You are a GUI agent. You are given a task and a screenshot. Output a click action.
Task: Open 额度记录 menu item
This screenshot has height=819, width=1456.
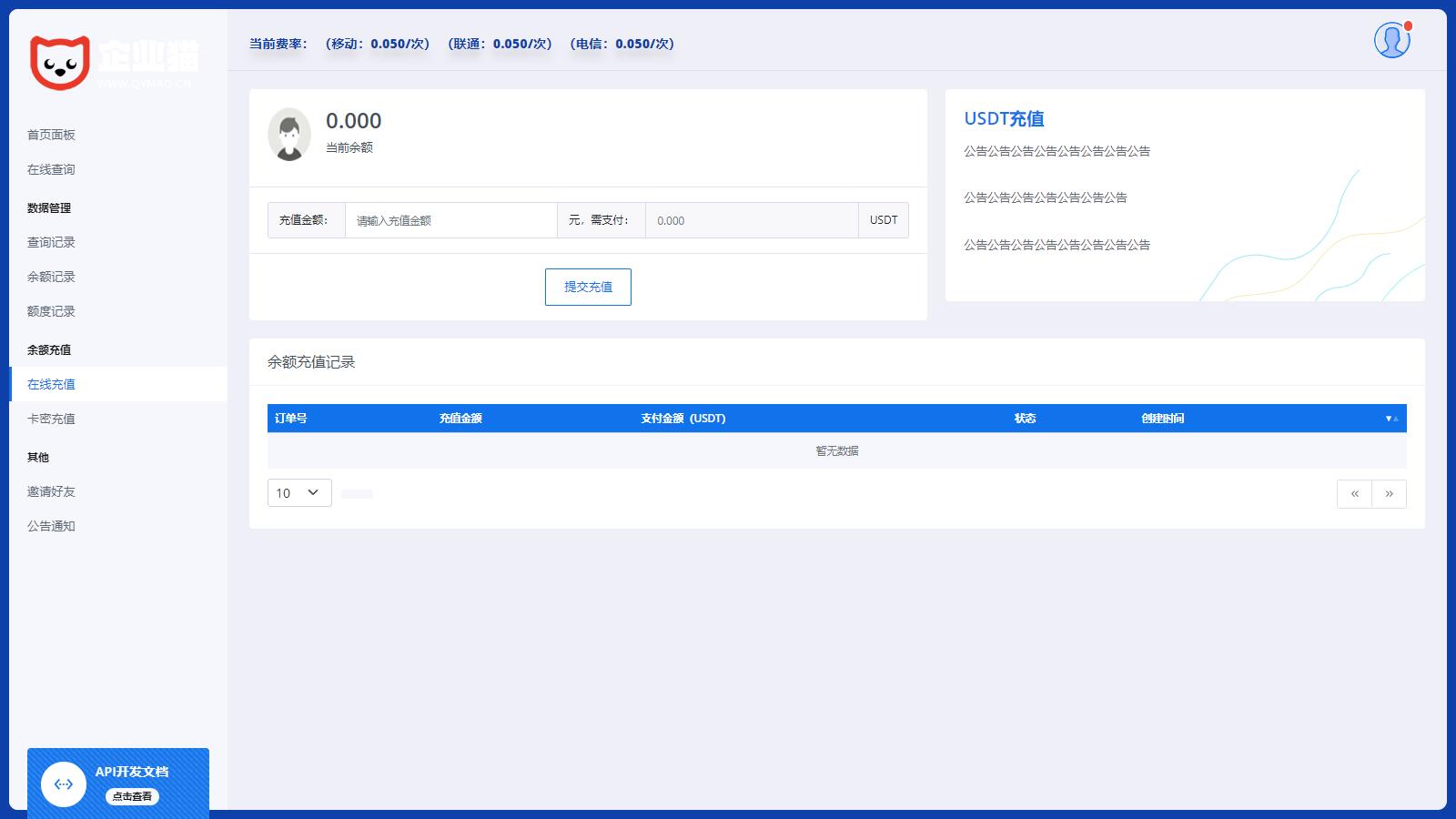[x=51, y=311]
